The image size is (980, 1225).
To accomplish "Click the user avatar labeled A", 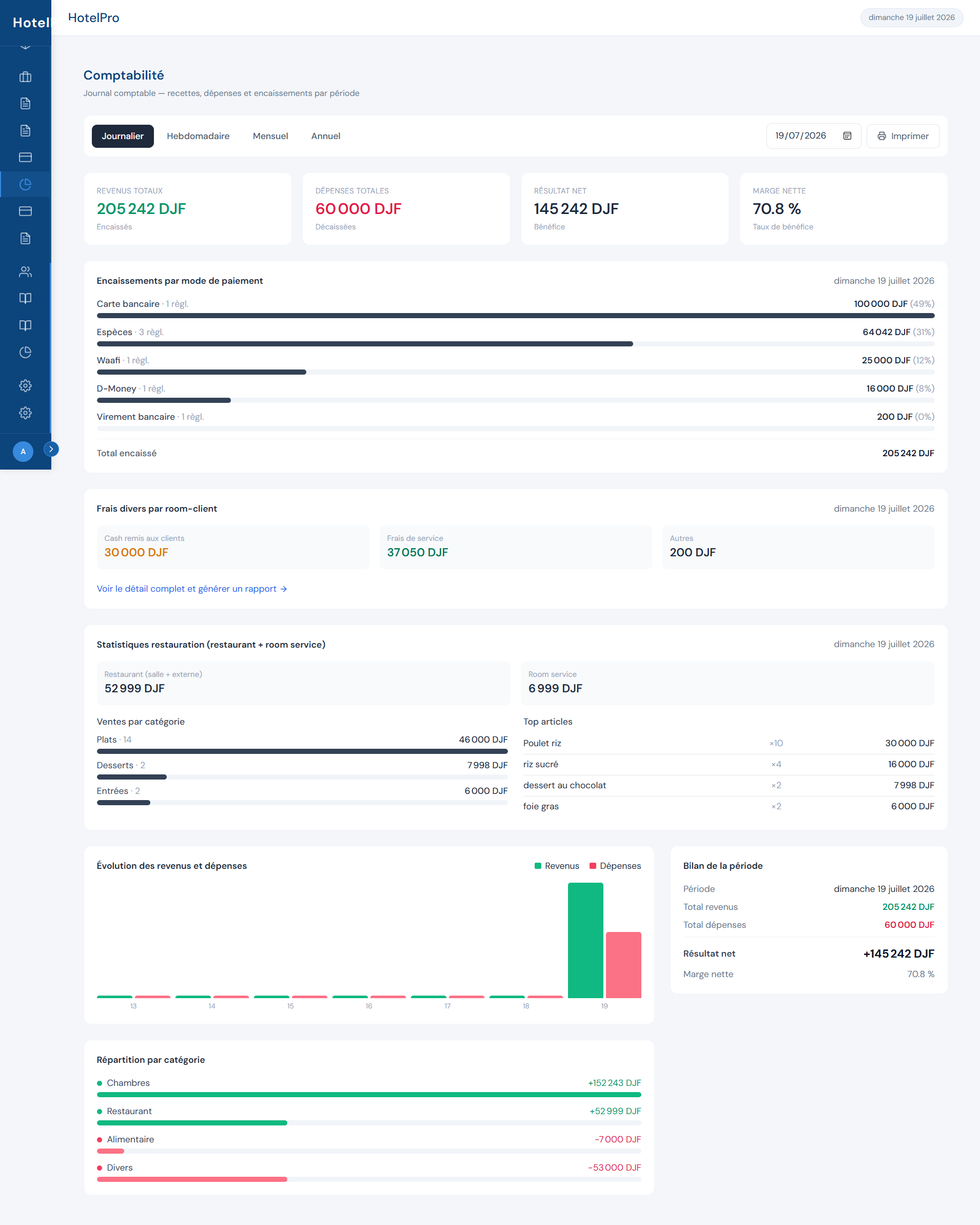I will (23, 451).
